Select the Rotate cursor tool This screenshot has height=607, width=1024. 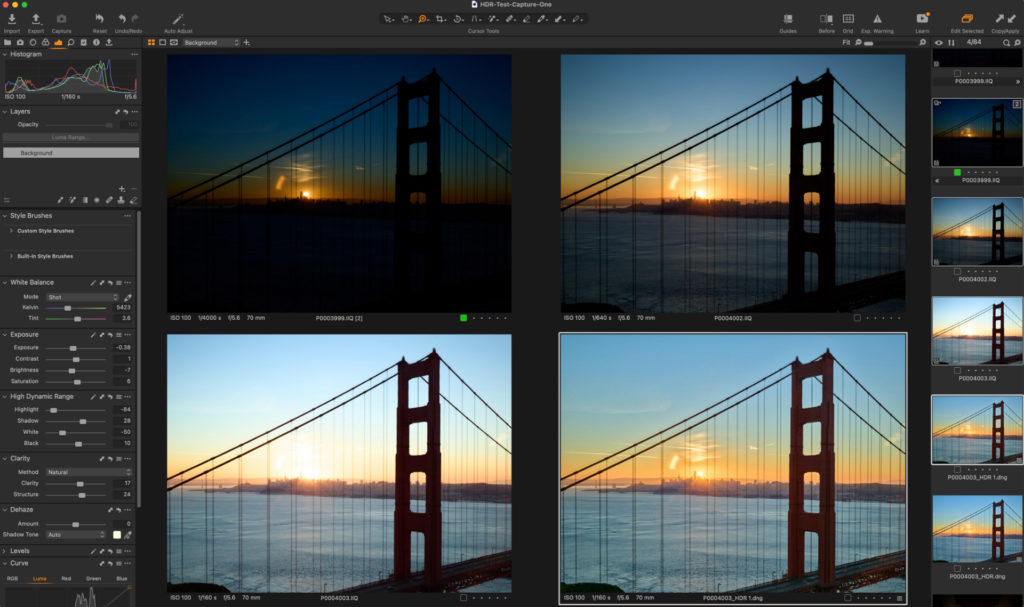coord(458,19)
